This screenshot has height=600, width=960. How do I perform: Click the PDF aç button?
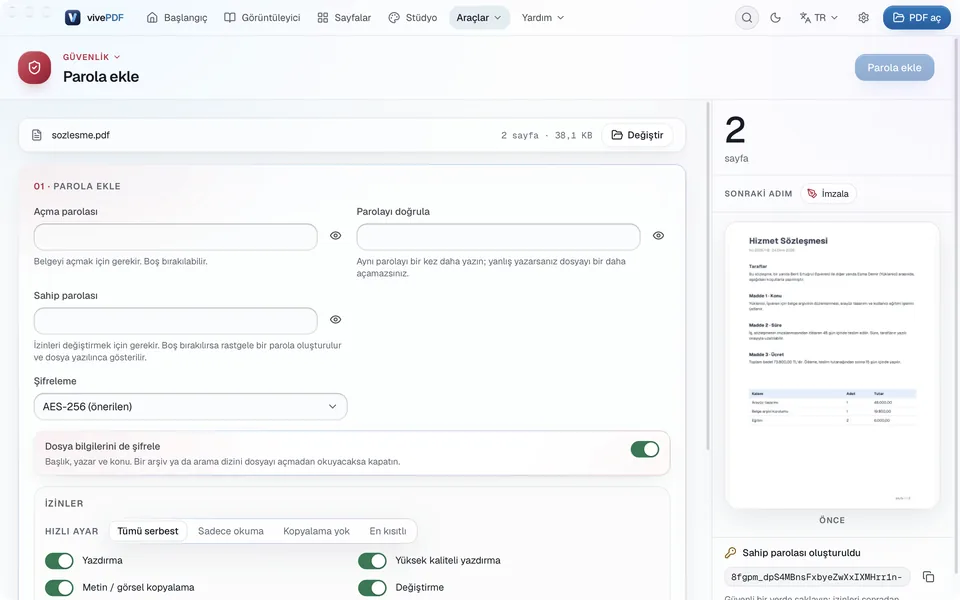pyautogui.click(x=917, y=18)
